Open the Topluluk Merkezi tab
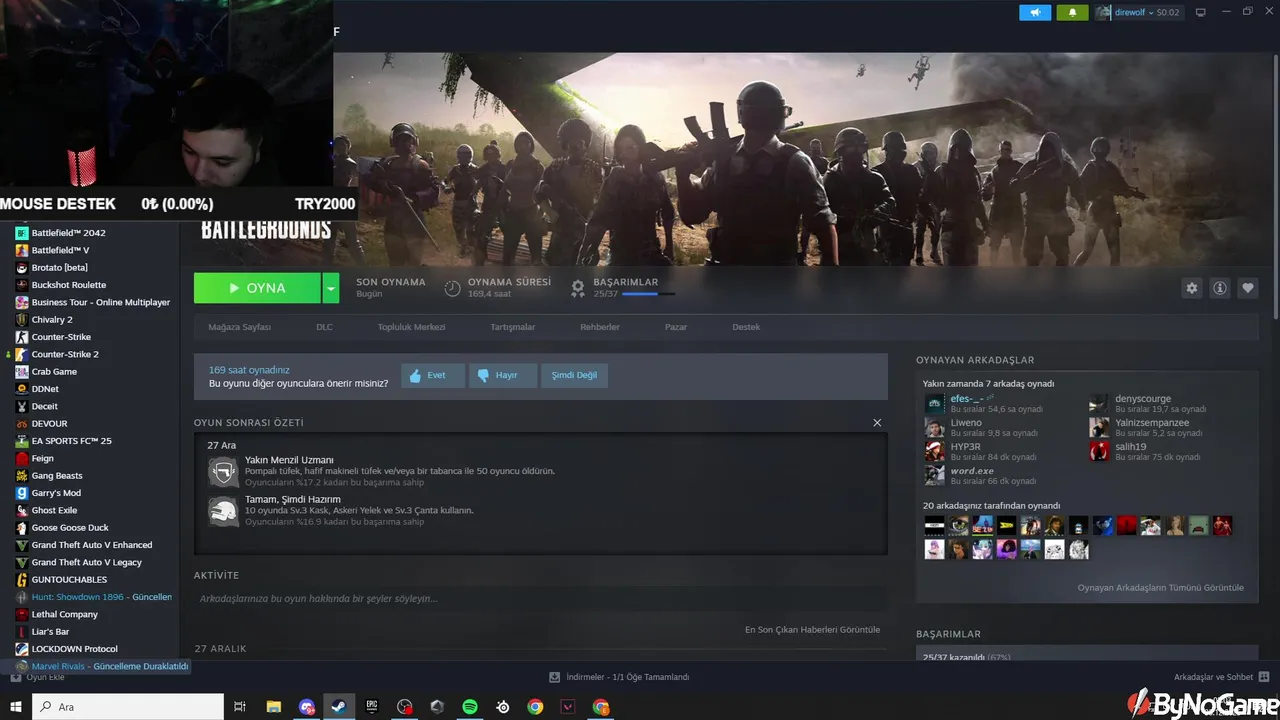The image size is (1280, 720). (411, 327)
